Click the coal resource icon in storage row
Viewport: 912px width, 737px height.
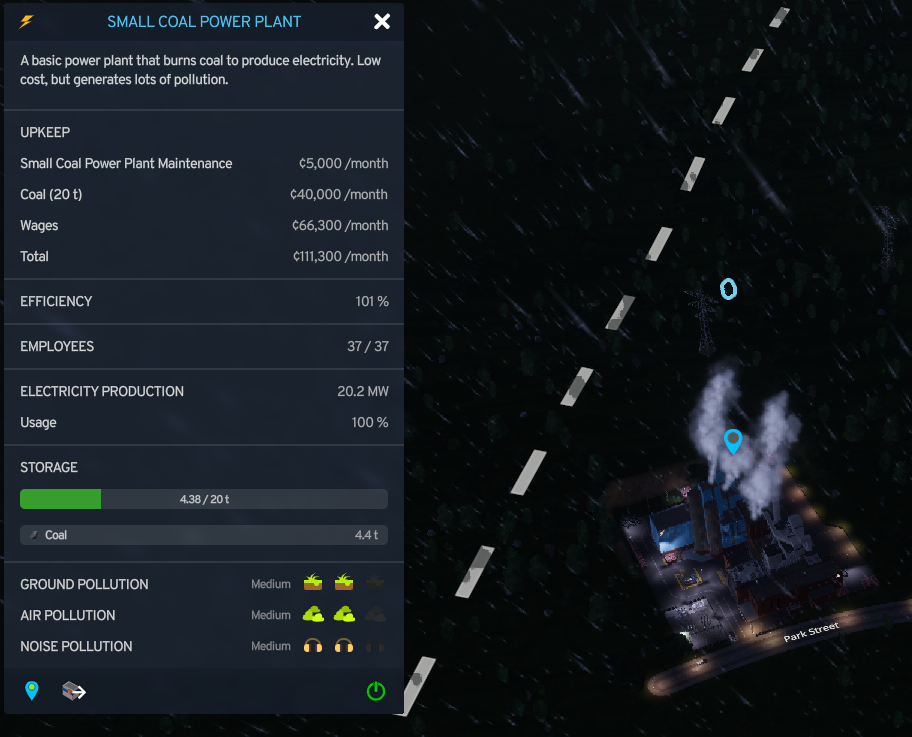34,535
